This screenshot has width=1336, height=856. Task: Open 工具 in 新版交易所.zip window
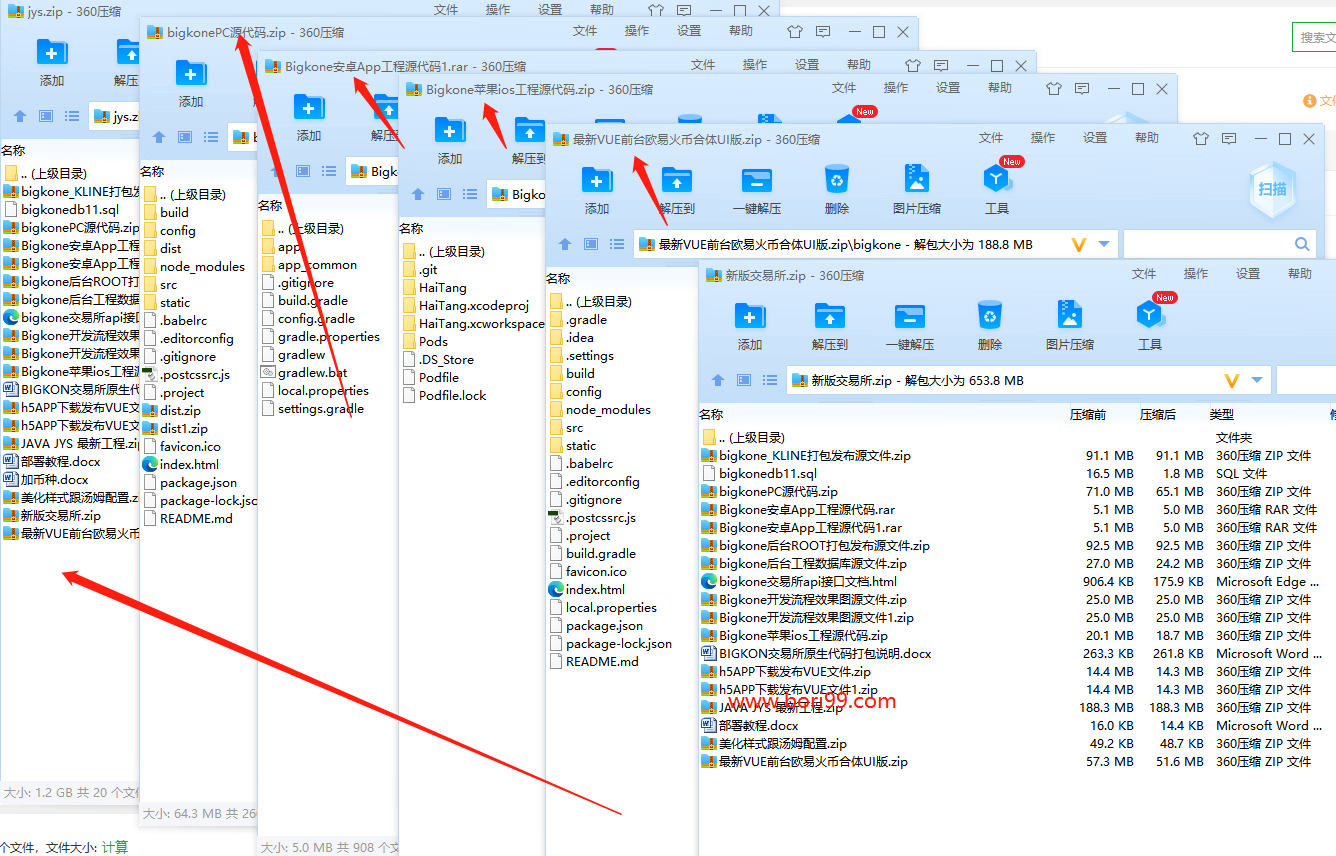[x=1150, y=316]
